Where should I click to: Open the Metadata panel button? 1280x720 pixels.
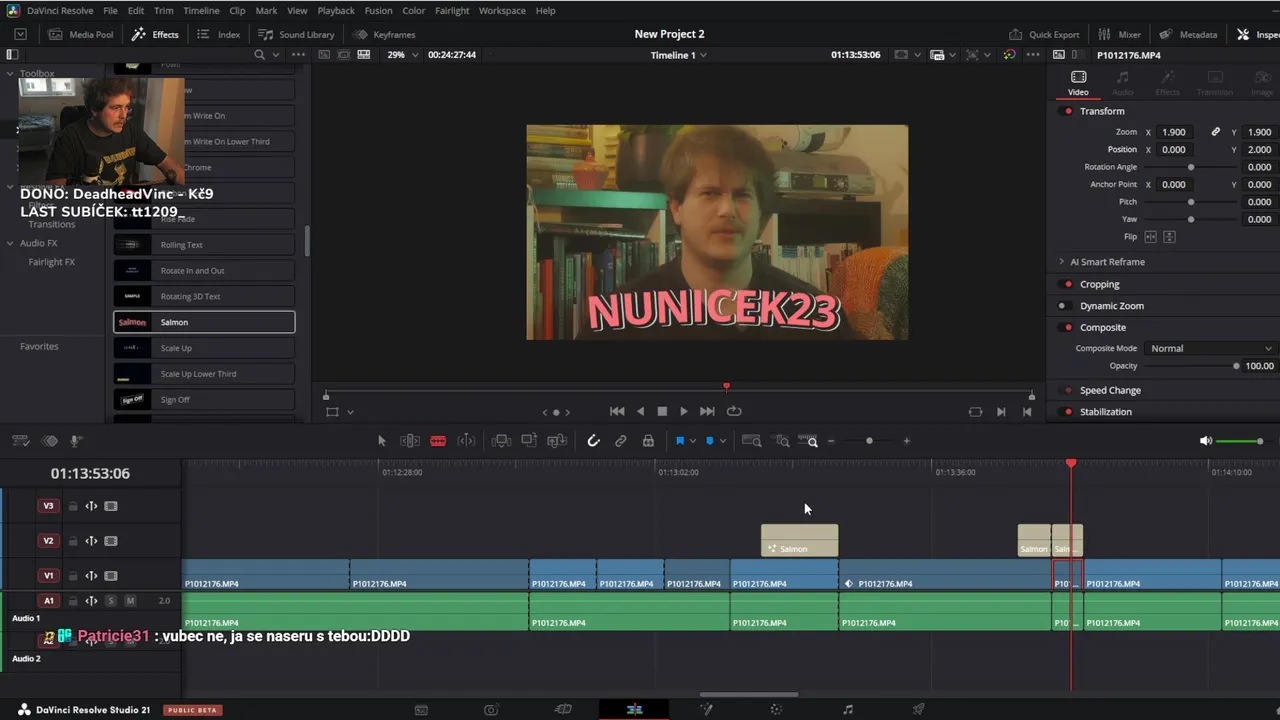pyautogui.click(x=1188, y=34)
